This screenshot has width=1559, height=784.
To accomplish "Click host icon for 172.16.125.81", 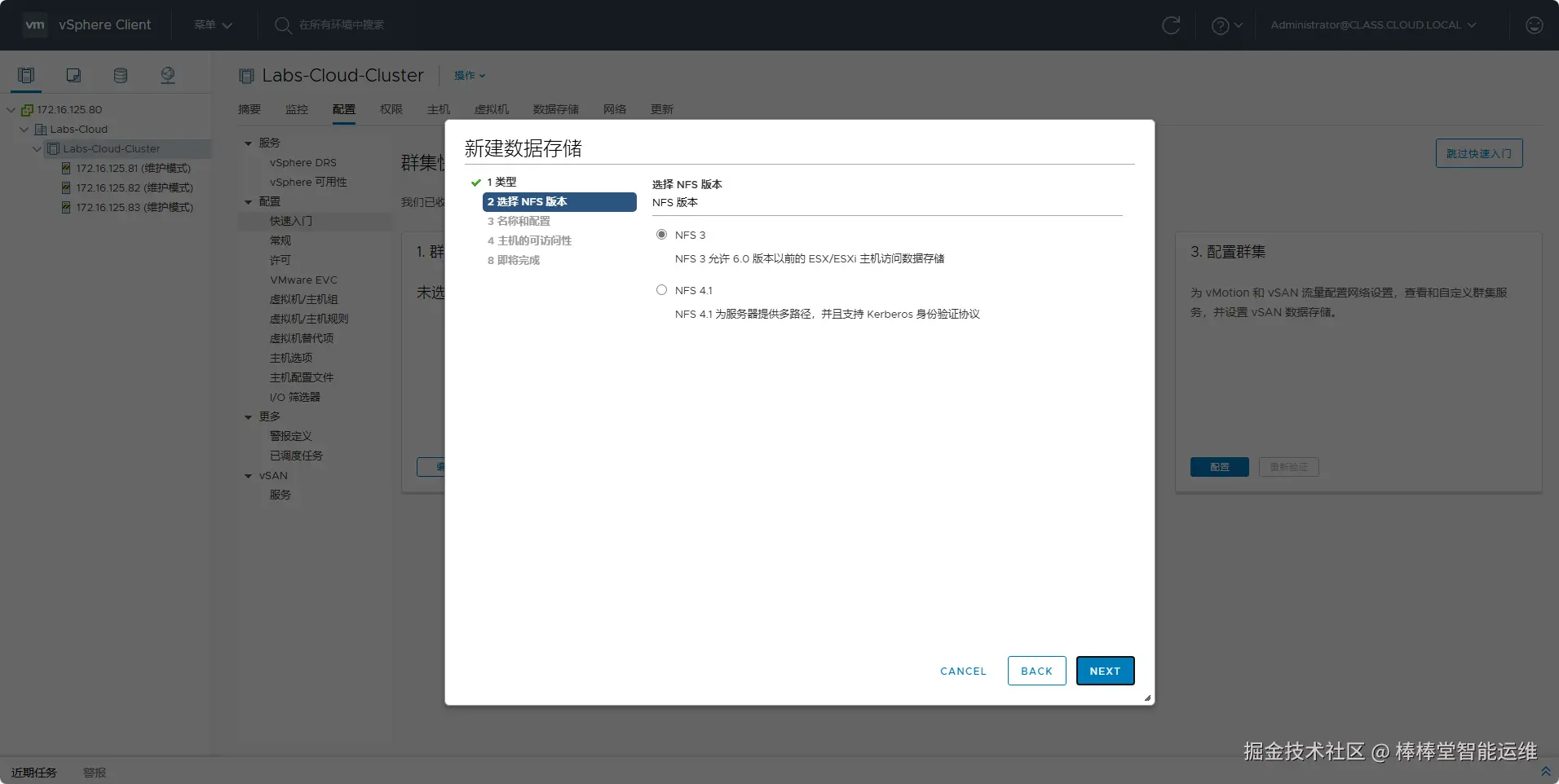I will [x=66, y=169].
